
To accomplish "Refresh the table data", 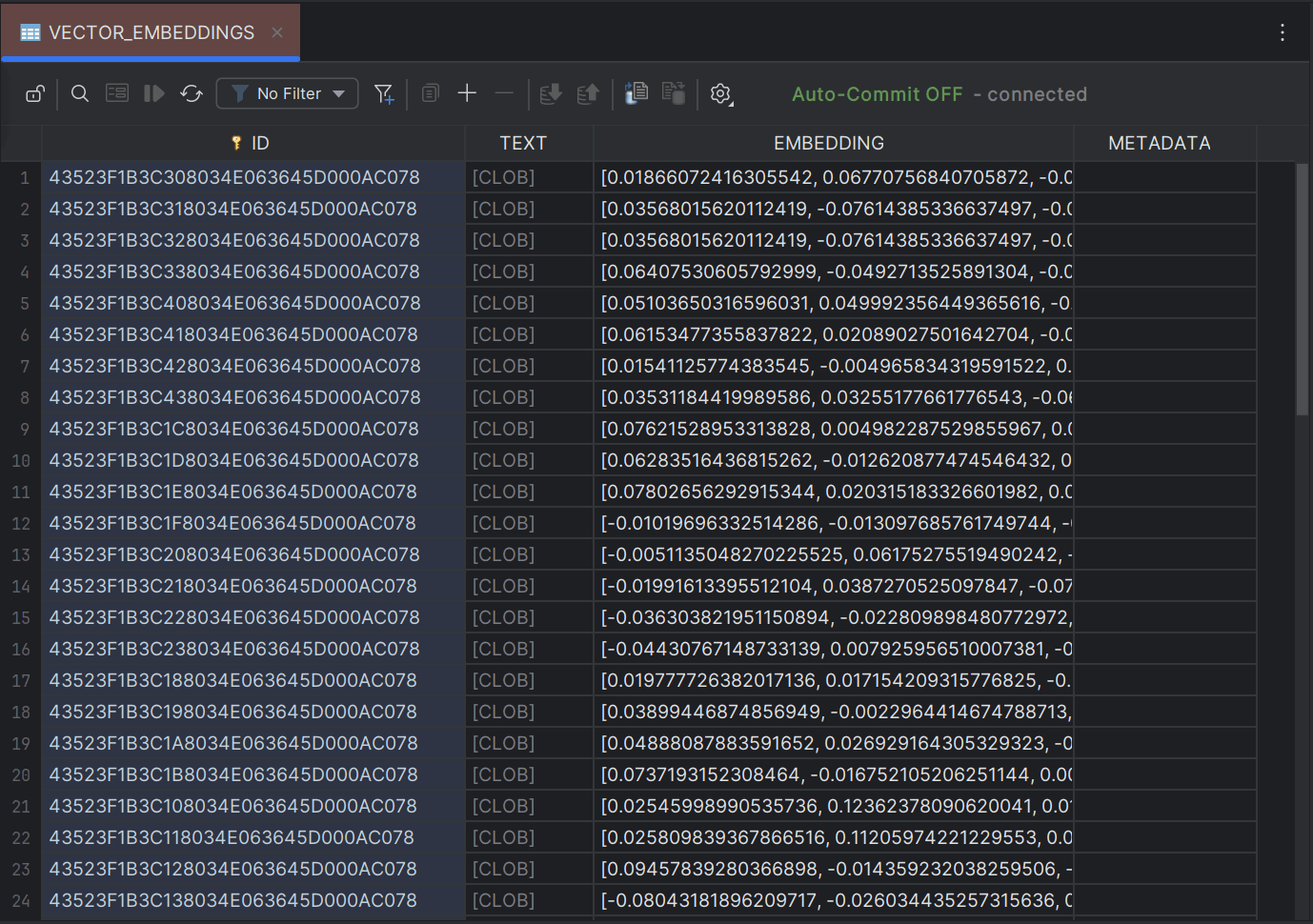I will 192,93.
